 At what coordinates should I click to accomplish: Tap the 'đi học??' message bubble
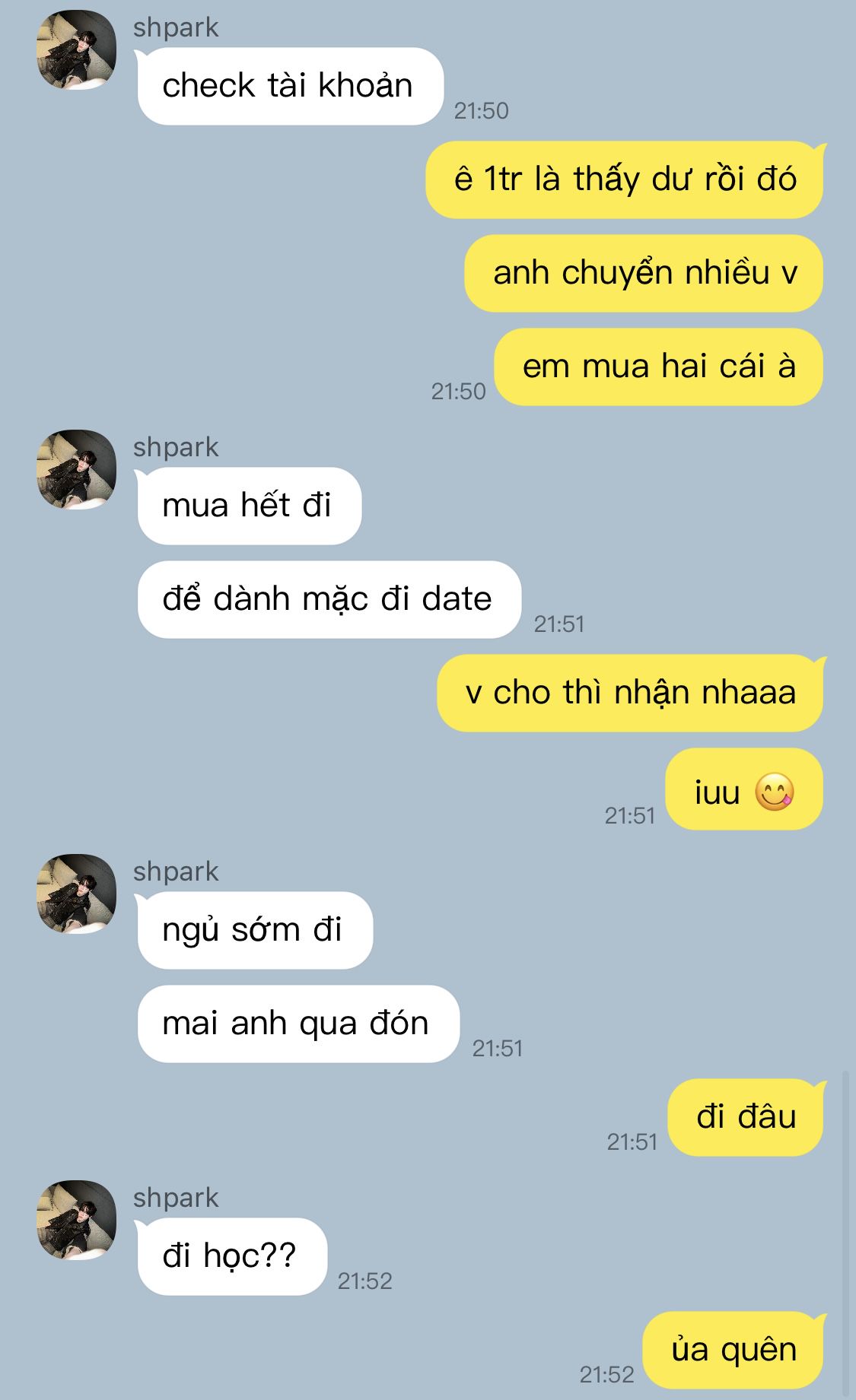click(x=232, y=1256)
